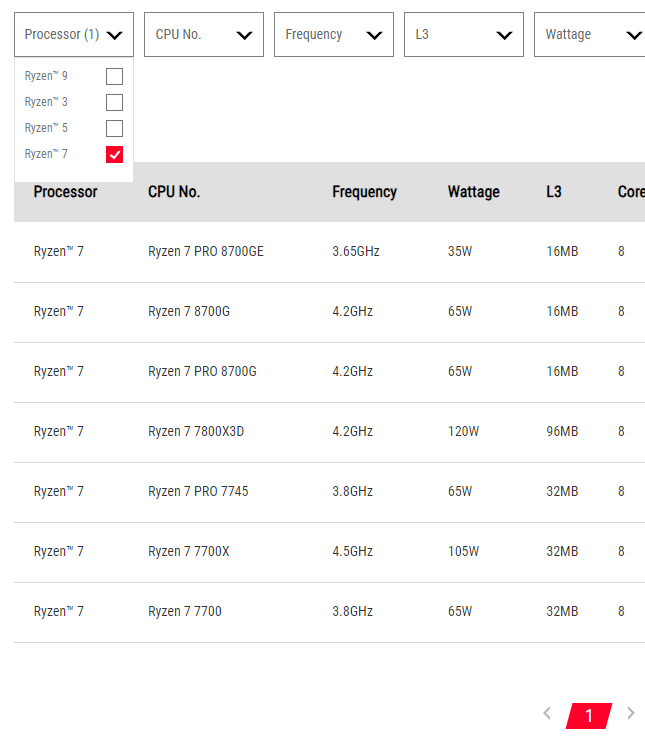
Task: Tick the Ryzen 3 checkbox
Action: coord(114,102)
